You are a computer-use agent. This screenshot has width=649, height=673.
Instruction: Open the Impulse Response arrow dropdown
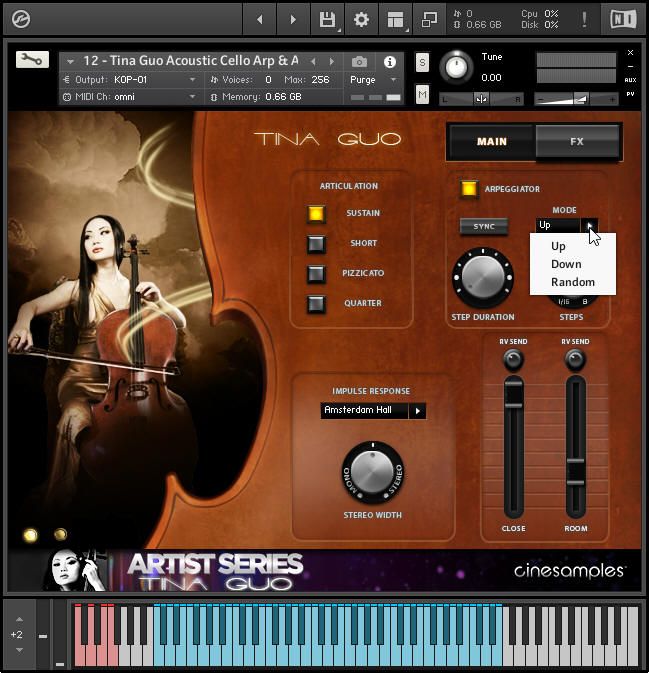[417, 411]
